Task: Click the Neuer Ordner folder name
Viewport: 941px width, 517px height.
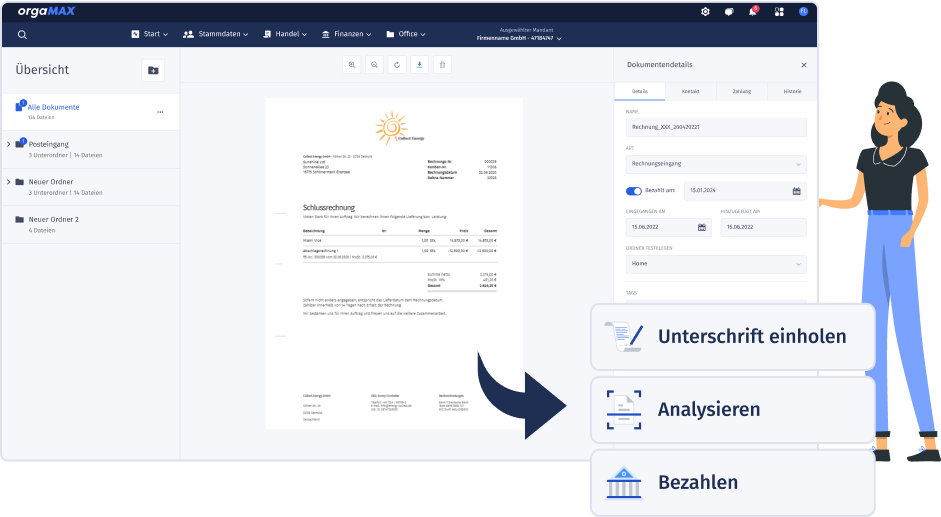Action: coord(51,181)
